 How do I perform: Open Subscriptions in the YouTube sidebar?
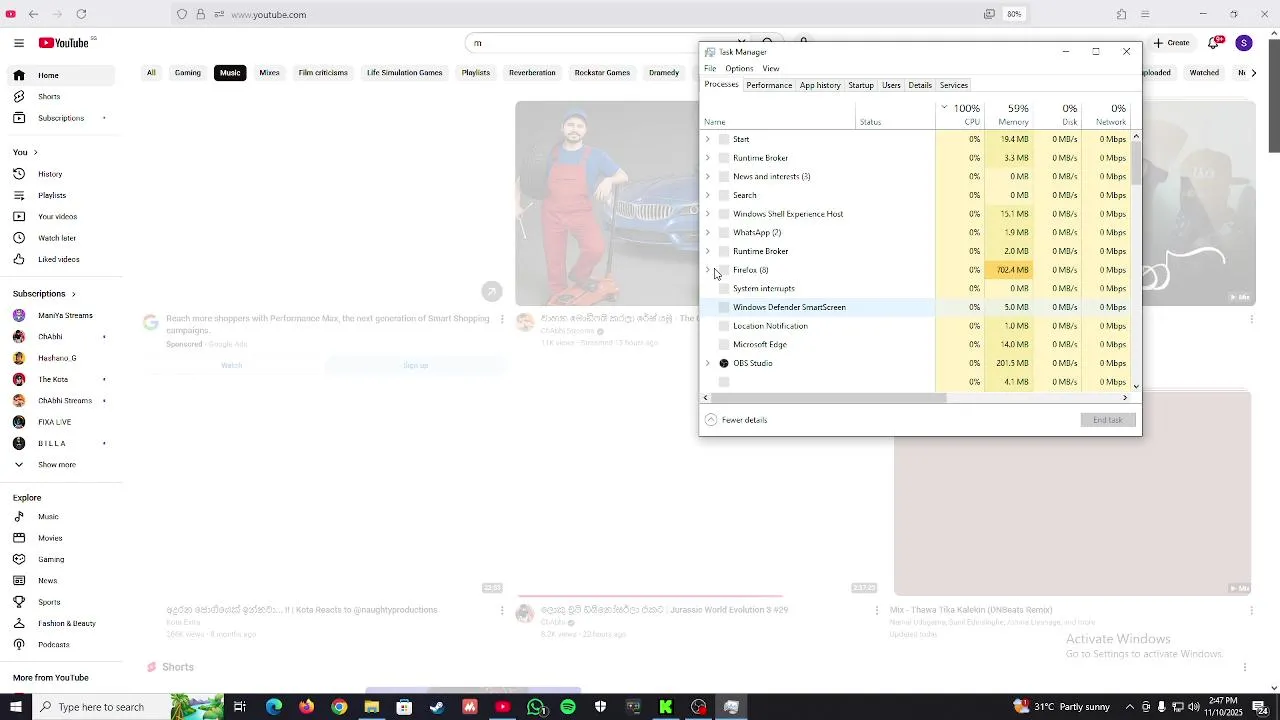click(x=60, y=118)
